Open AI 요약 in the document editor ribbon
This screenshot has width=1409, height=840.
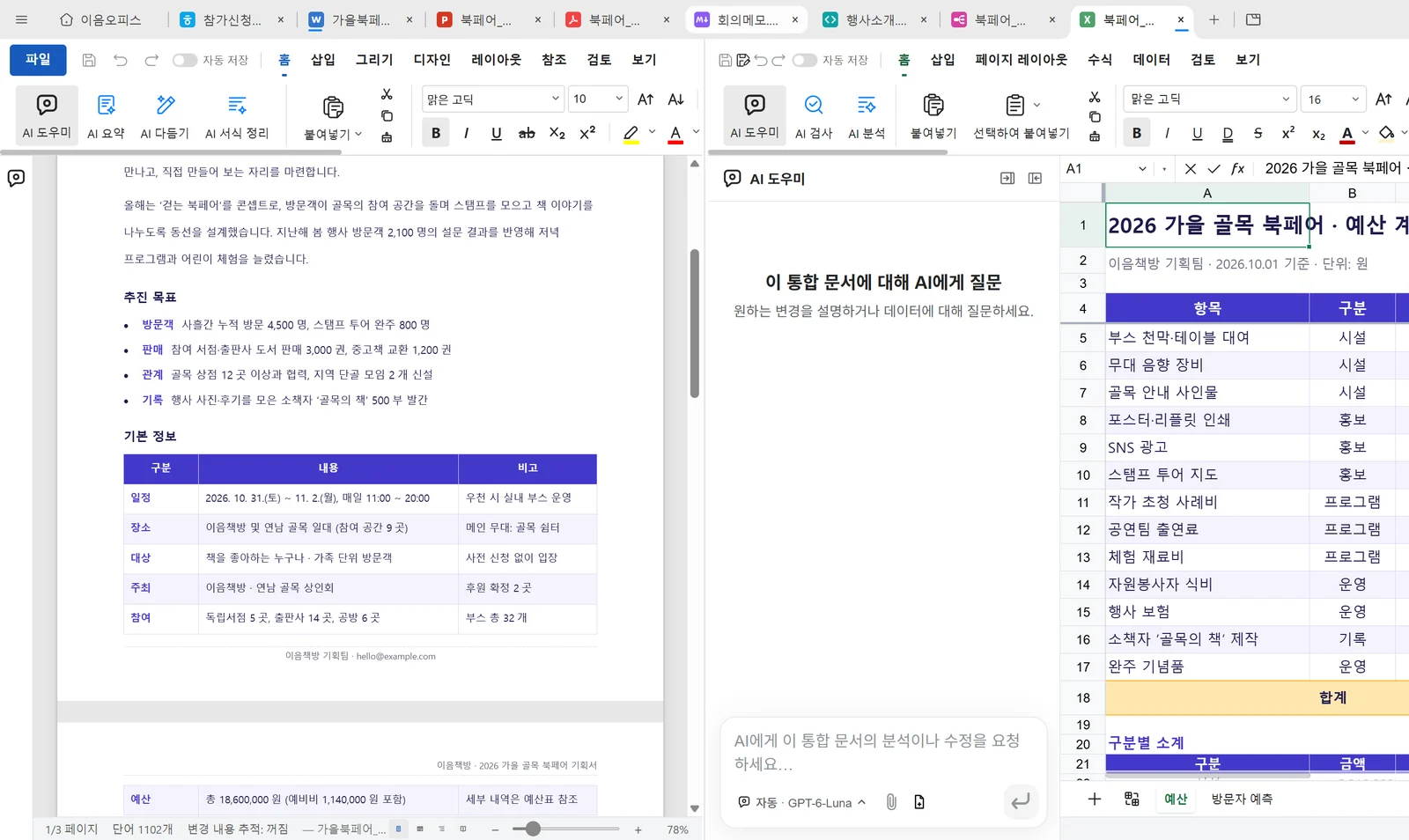pos(106,115)
